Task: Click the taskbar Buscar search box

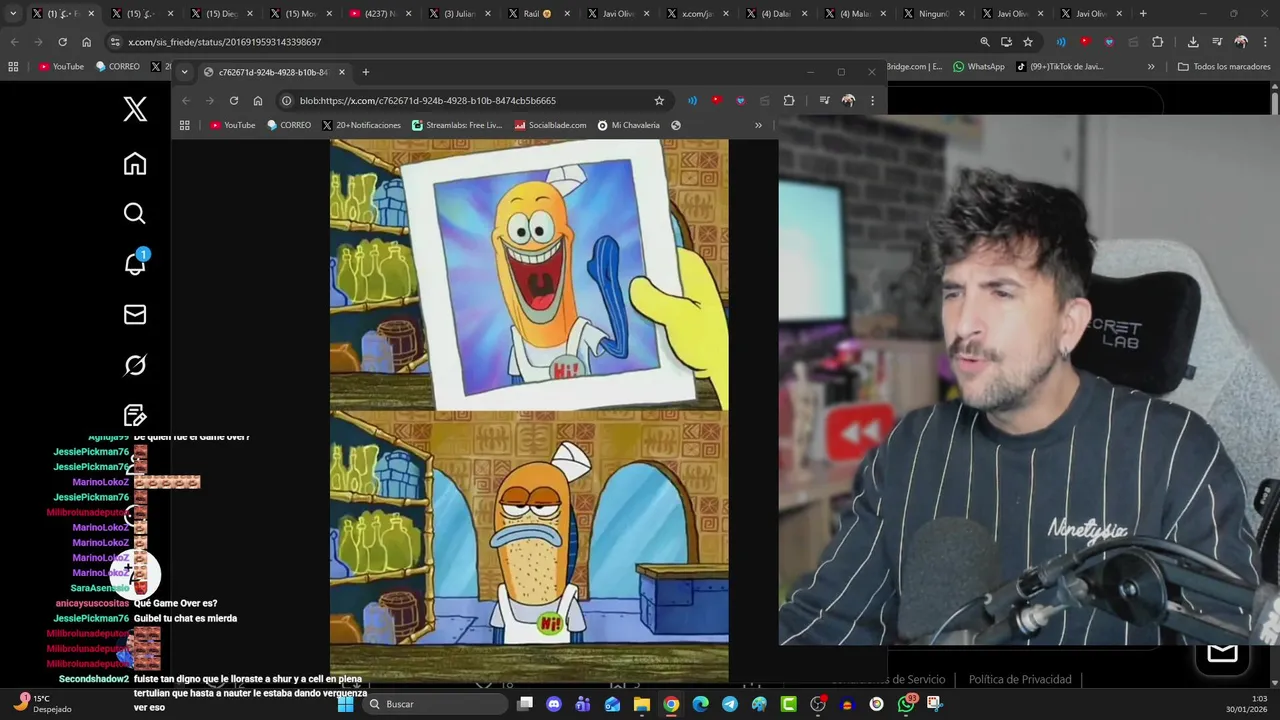Action: (435, 704)
